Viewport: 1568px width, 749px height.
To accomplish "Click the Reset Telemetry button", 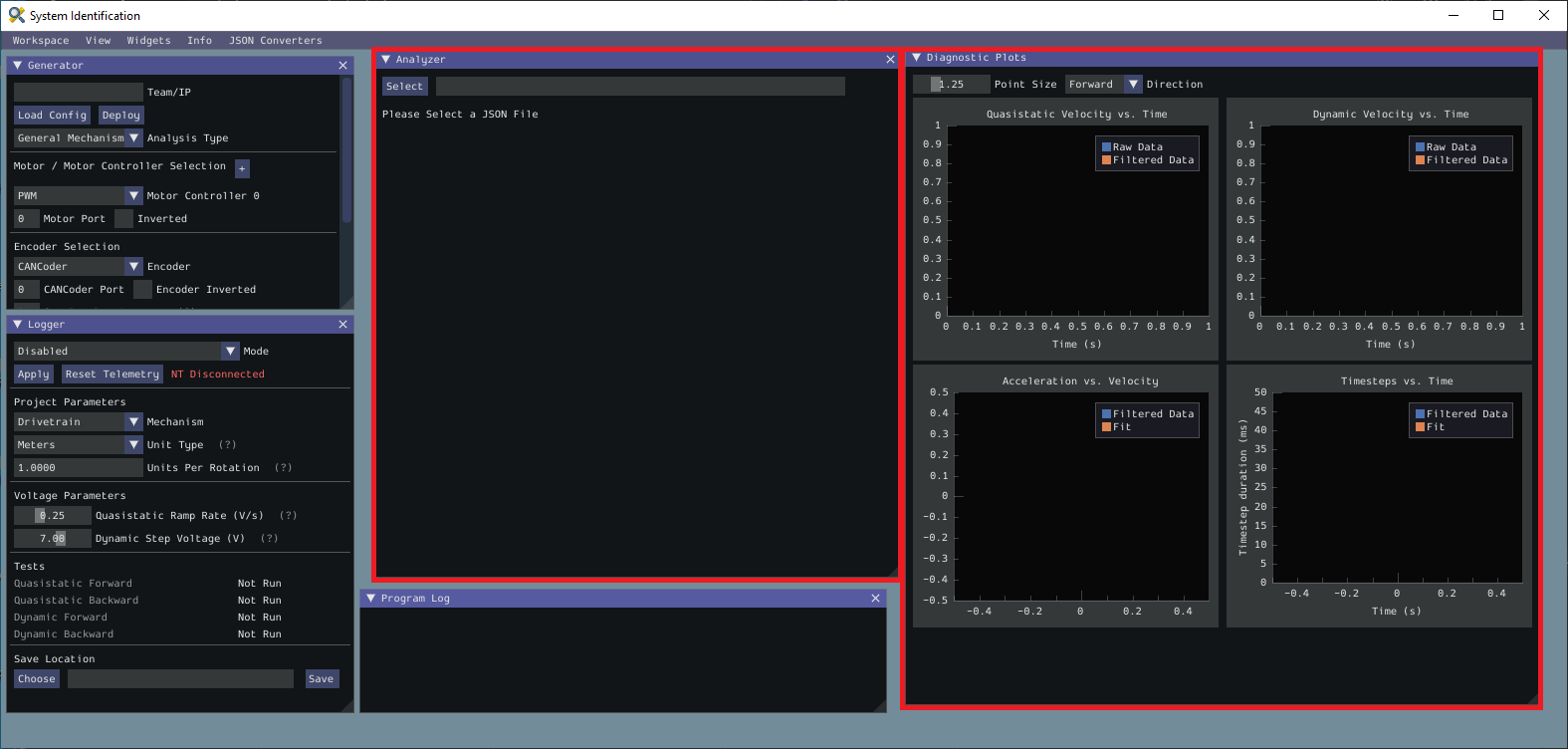I will tap(112, 374).
